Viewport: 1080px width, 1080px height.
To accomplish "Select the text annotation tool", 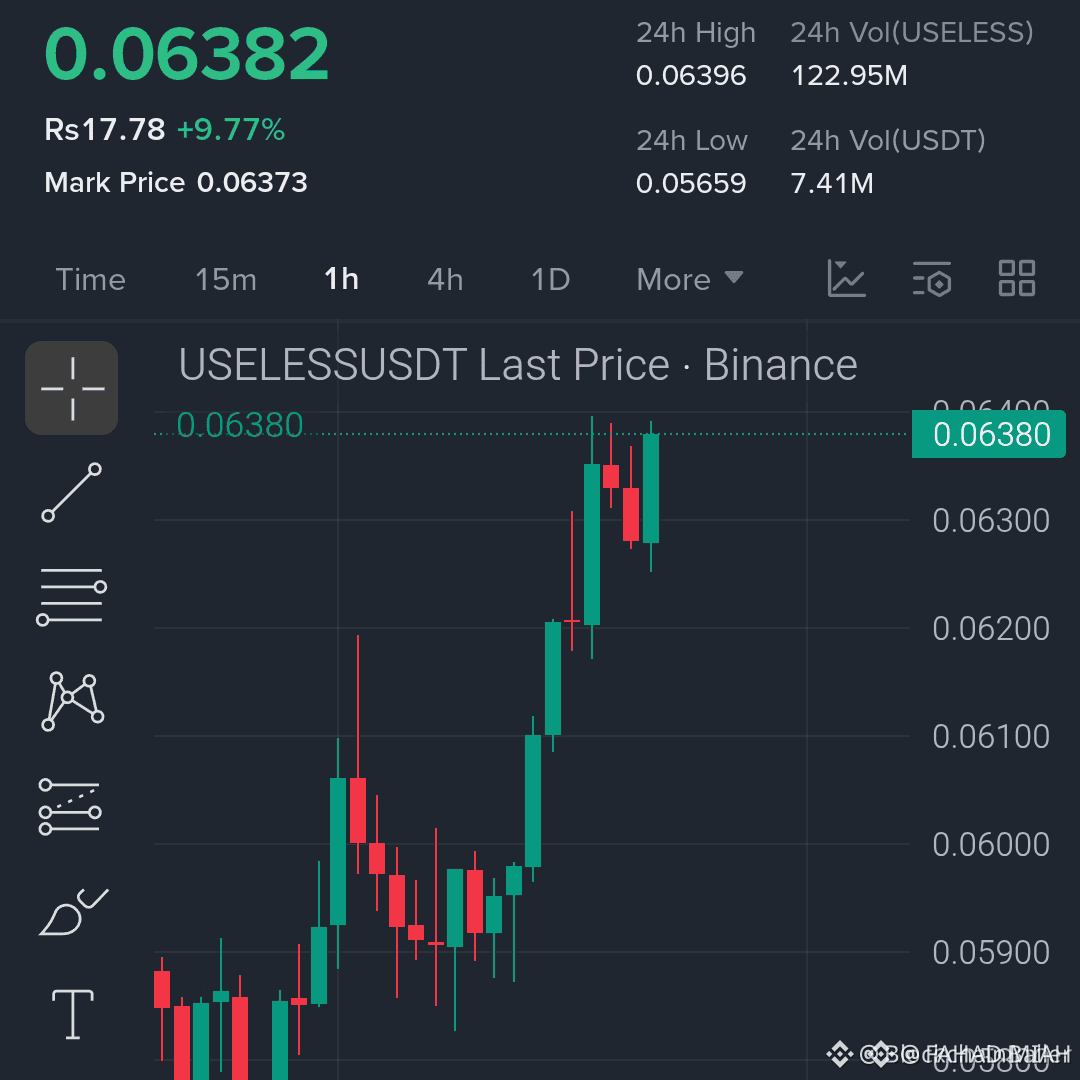I will 72,1014.
